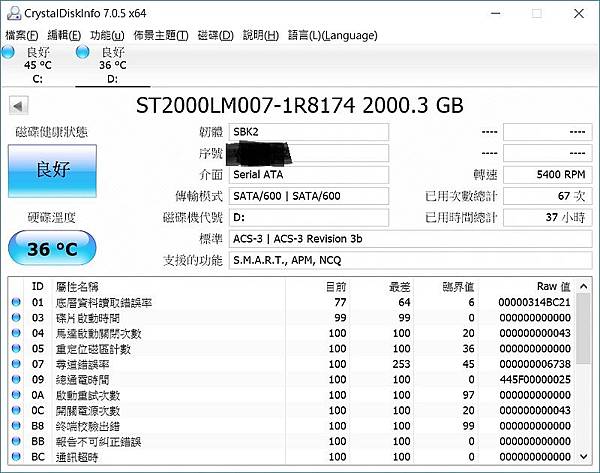Click the drive letter field showing D:
Viewport: 600px width, 473px height.
pyautogui.click(x=309, y=218)
